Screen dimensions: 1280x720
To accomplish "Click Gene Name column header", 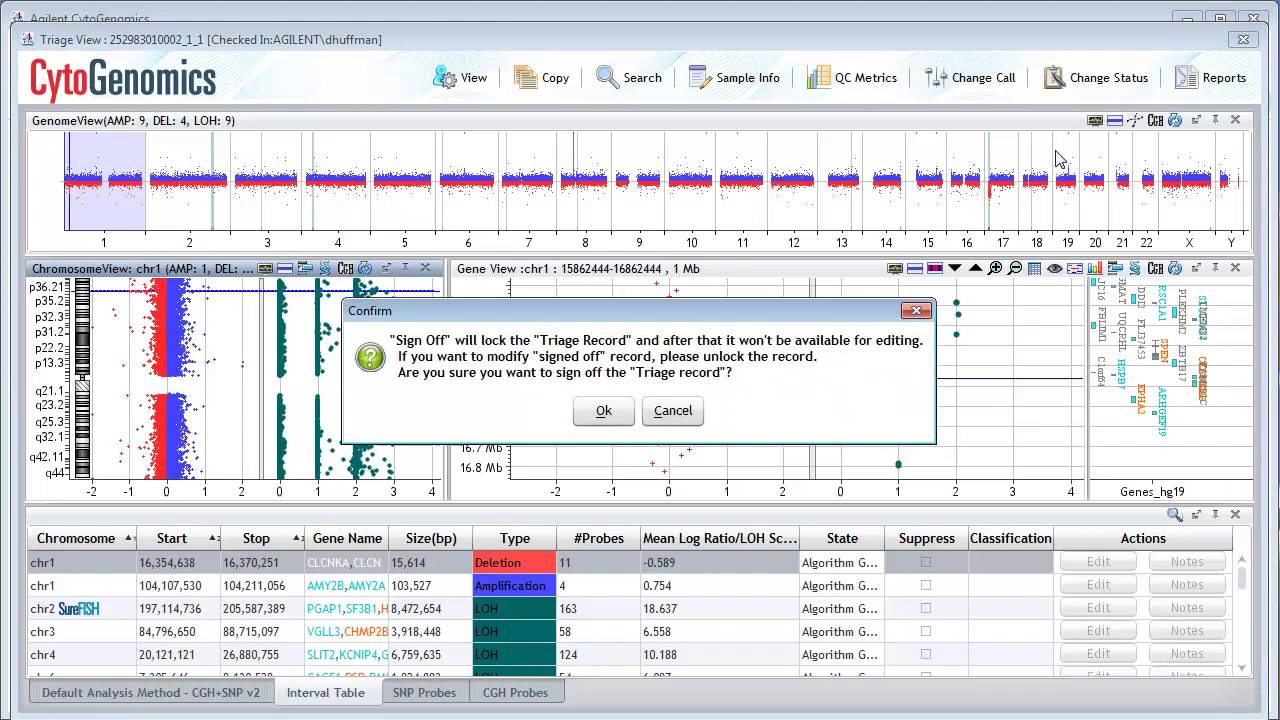I will (347, 538).
